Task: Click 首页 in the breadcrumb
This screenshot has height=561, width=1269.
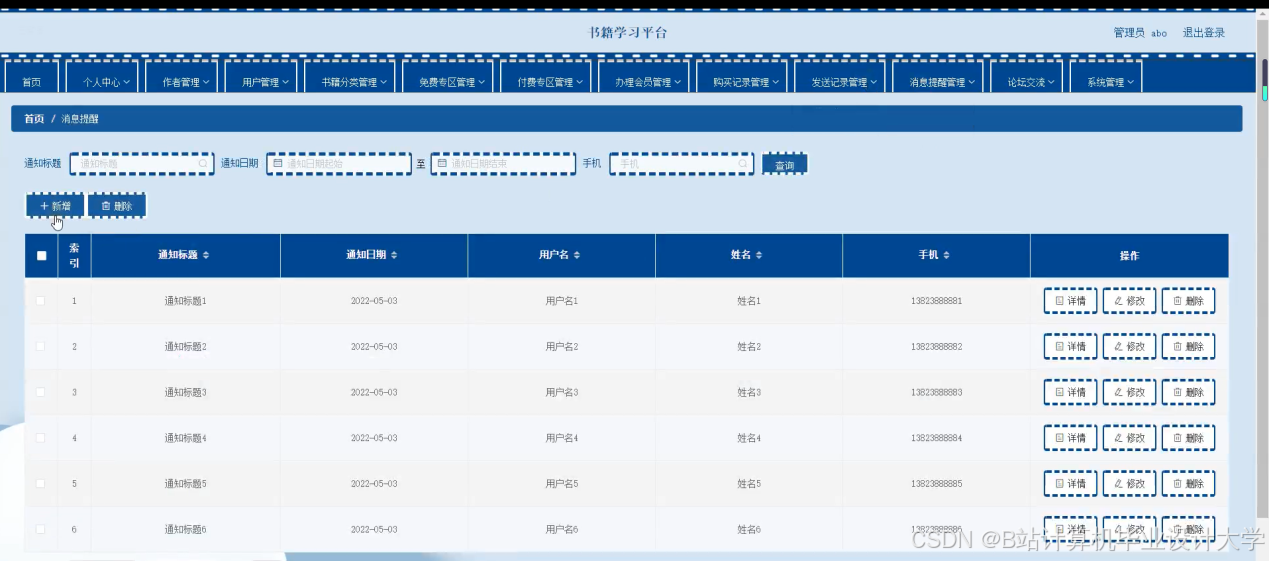Action: coord(35,119)
